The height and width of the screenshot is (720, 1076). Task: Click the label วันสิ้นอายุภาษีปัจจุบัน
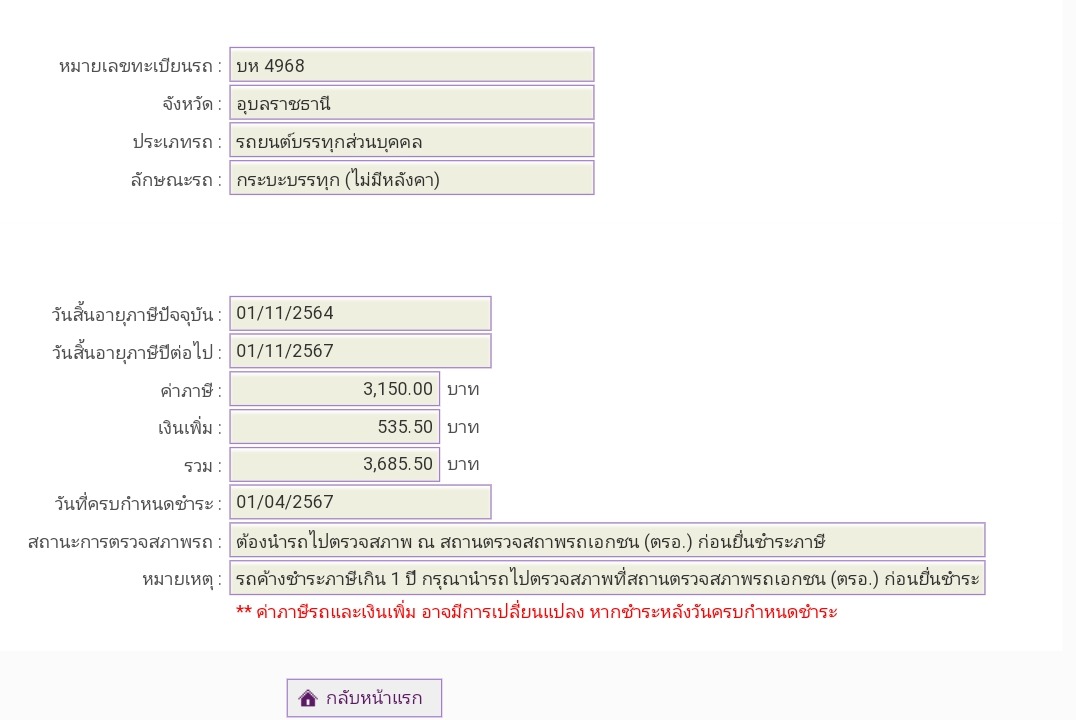coord(137,315)
